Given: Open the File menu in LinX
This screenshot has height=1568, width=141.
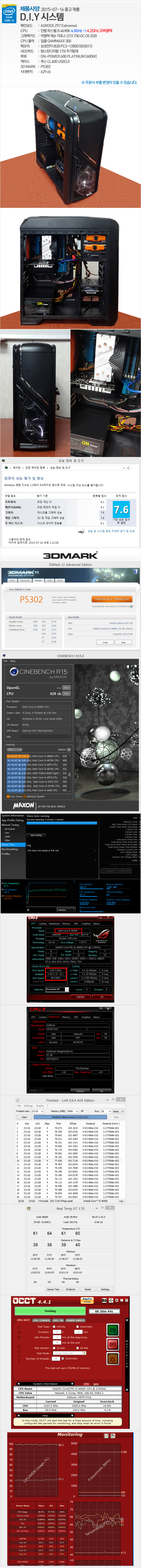Looking at the screenshot, I should tap(19, 1105).
